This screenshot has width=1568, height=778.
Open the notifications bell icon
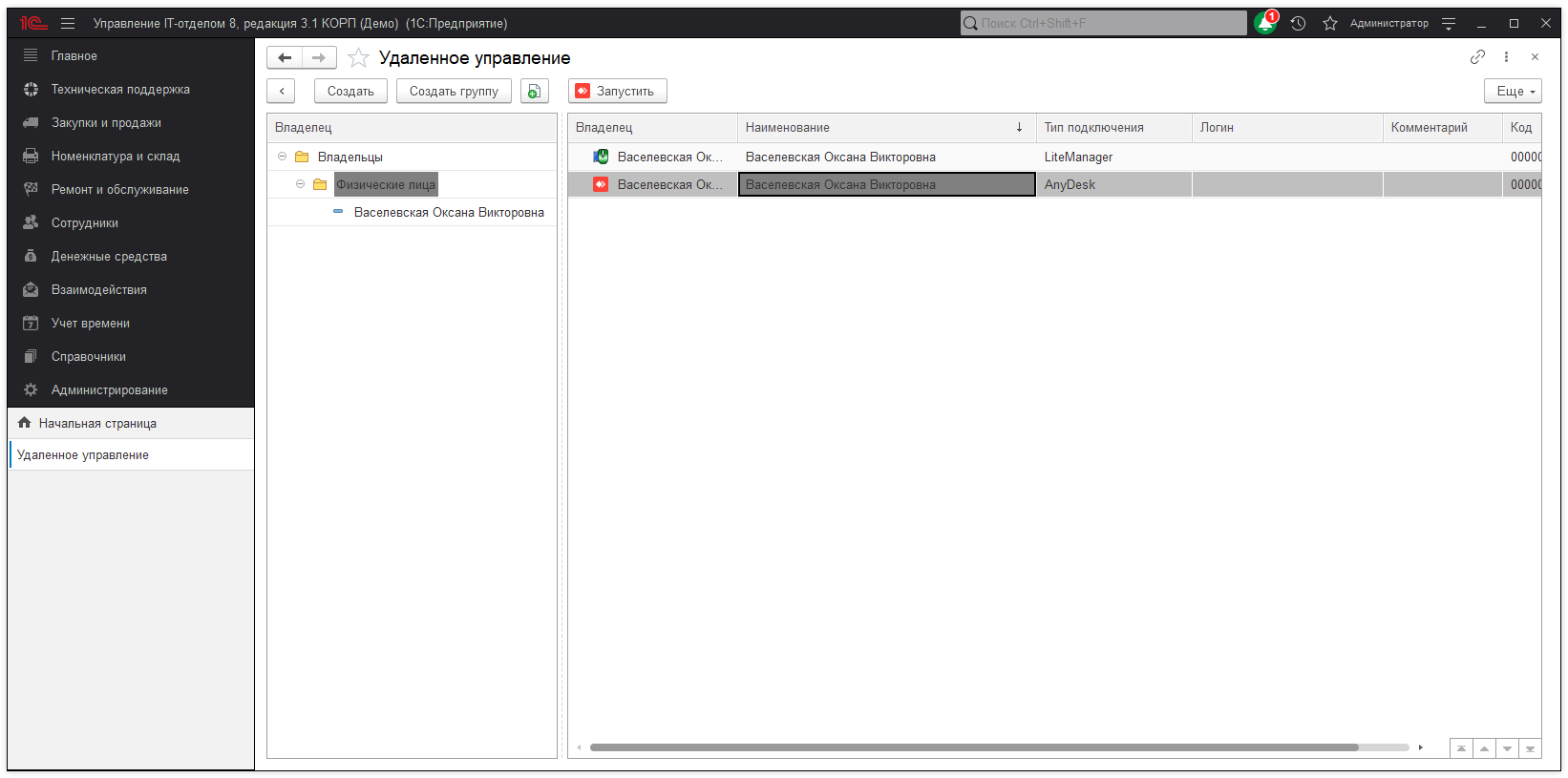pyautogui.click(x=1265, y=23)
